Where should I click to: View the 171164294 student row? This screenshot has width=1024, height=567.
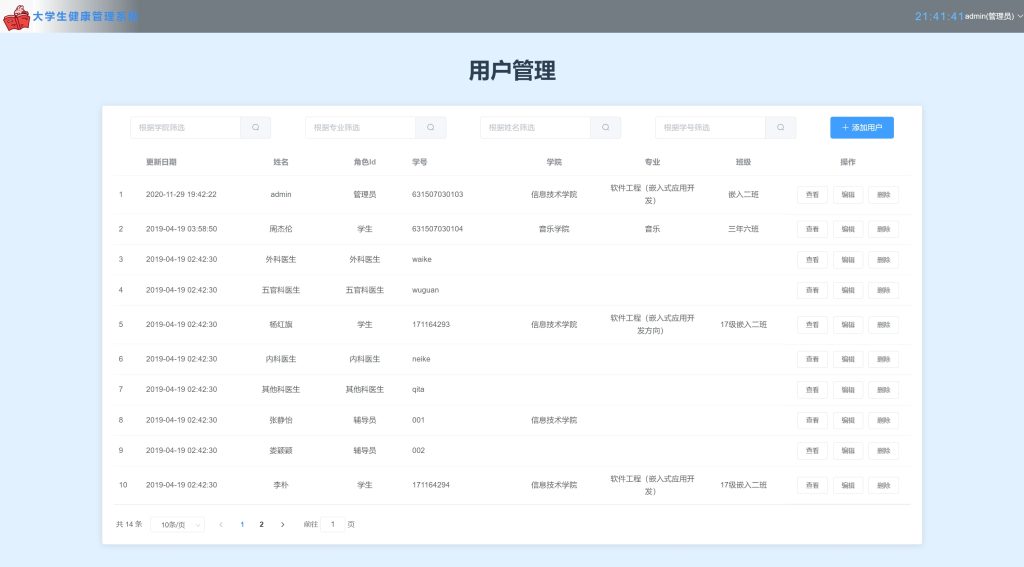(812, 485)
